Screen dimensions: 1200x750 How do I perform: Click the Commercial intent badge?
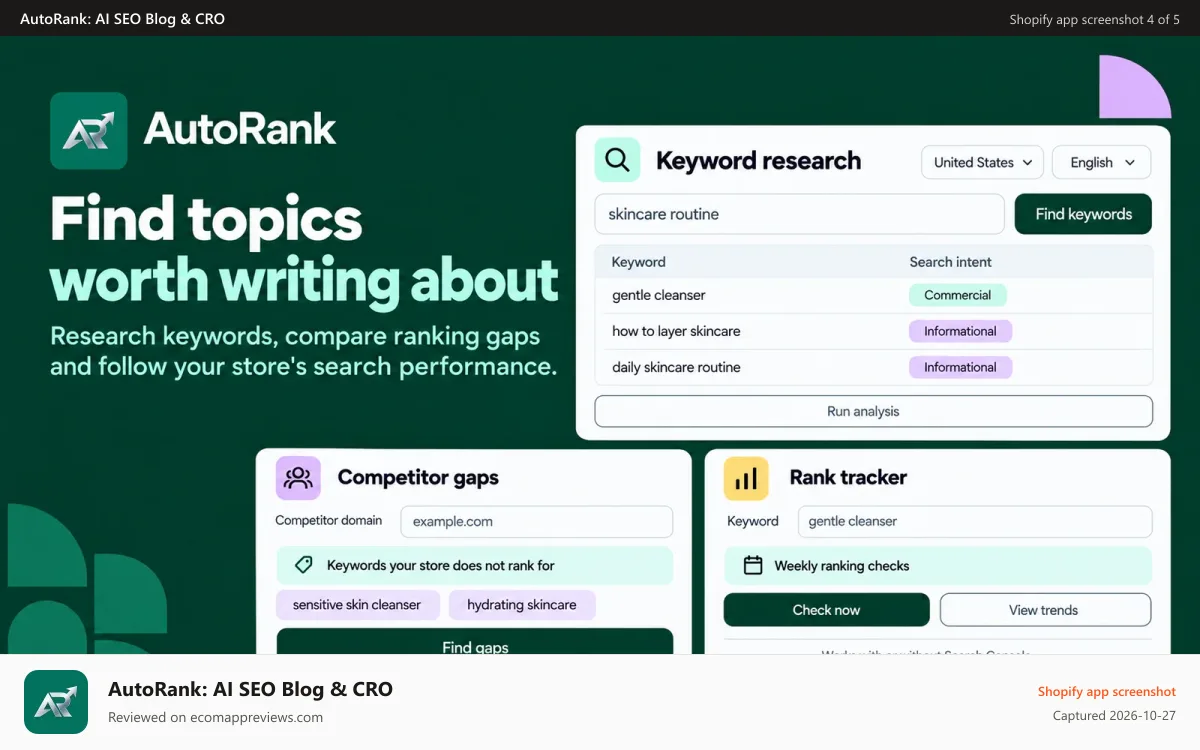(958, 295)
